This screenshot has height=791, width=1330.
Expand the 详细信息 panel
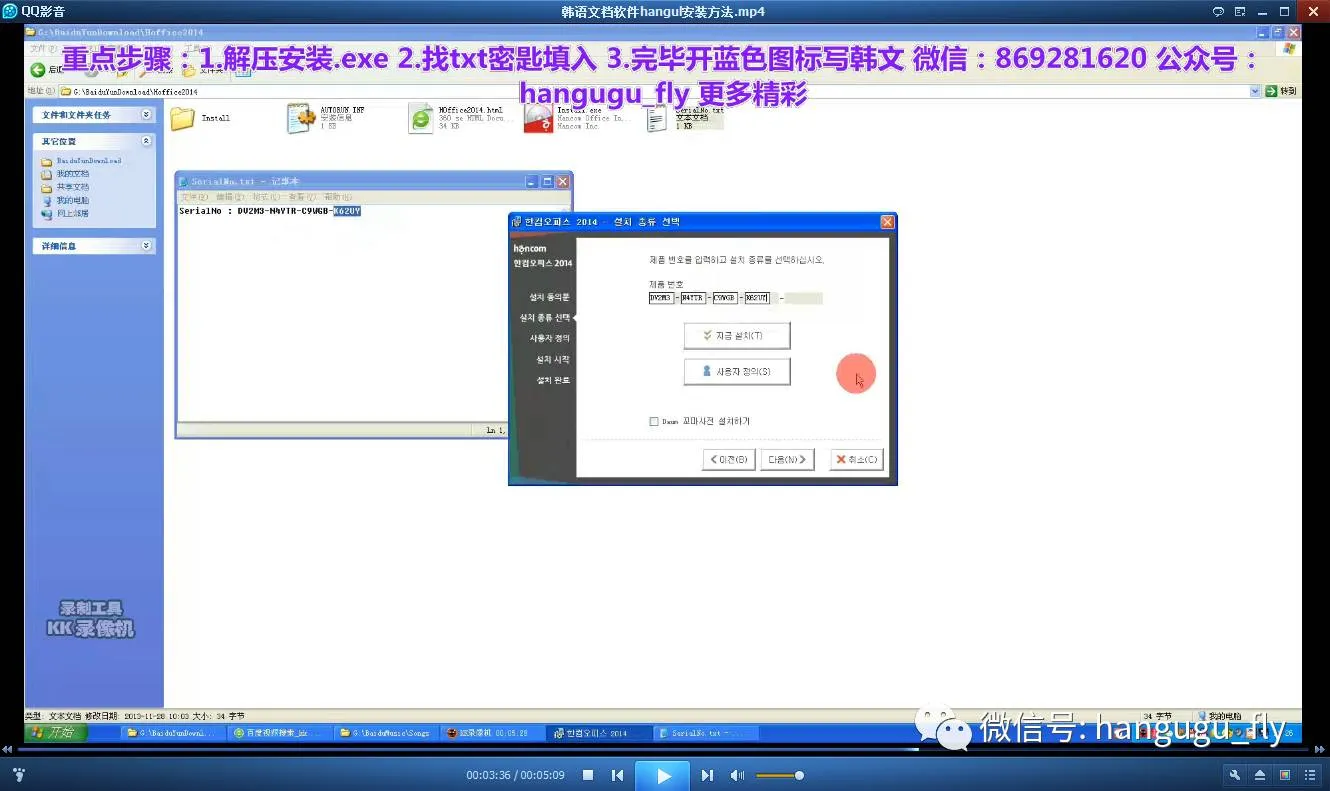(x=147, y=246)
